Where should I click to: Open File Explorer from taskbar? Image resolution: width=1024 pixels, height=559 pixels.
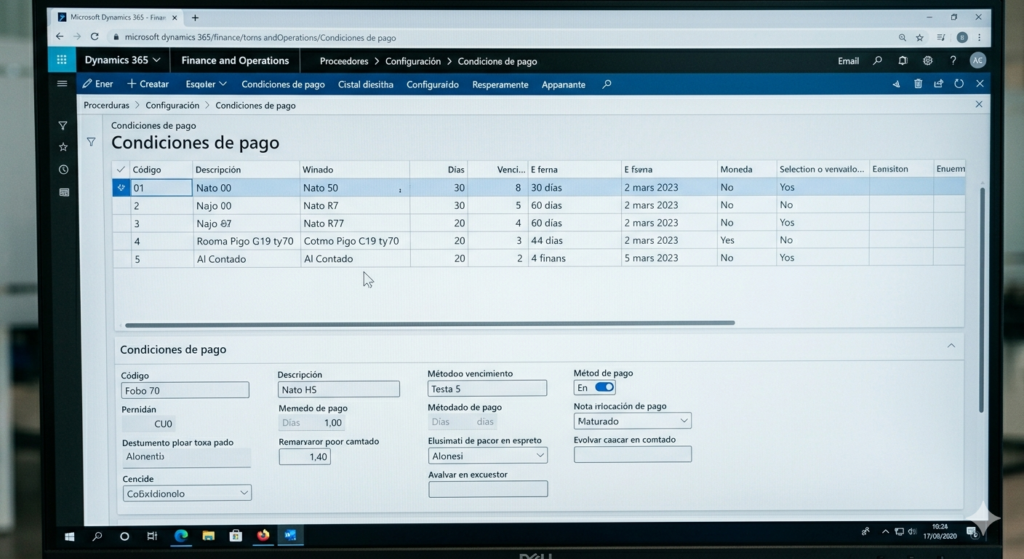click(208, 535)
